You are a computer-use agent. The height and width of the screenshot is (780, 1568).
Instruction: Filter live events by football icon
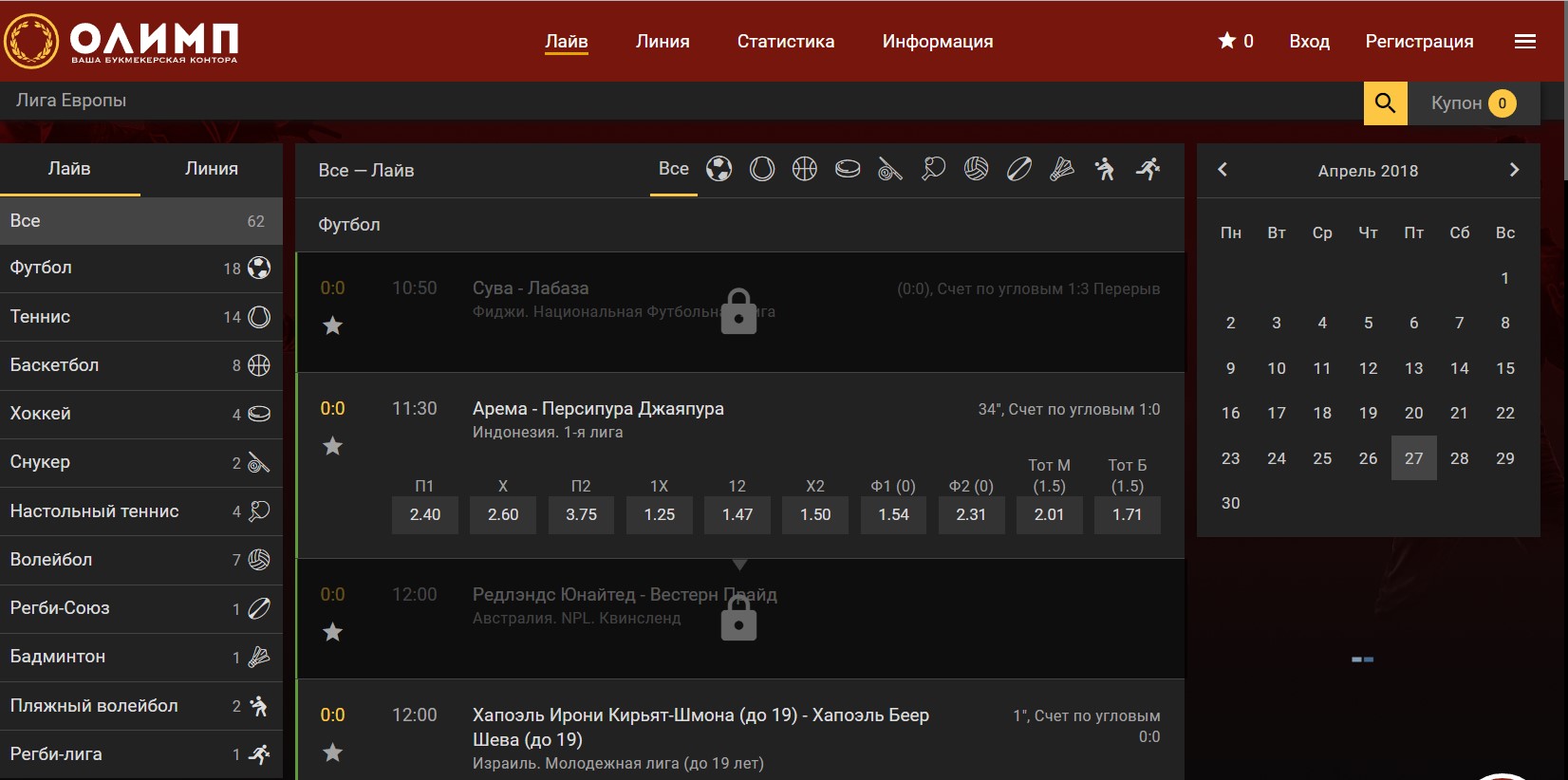pos(719,169)
